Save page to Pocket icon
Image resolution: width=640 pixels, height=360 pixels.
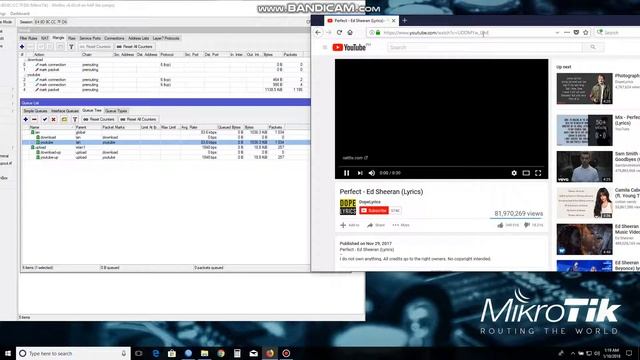576,32
